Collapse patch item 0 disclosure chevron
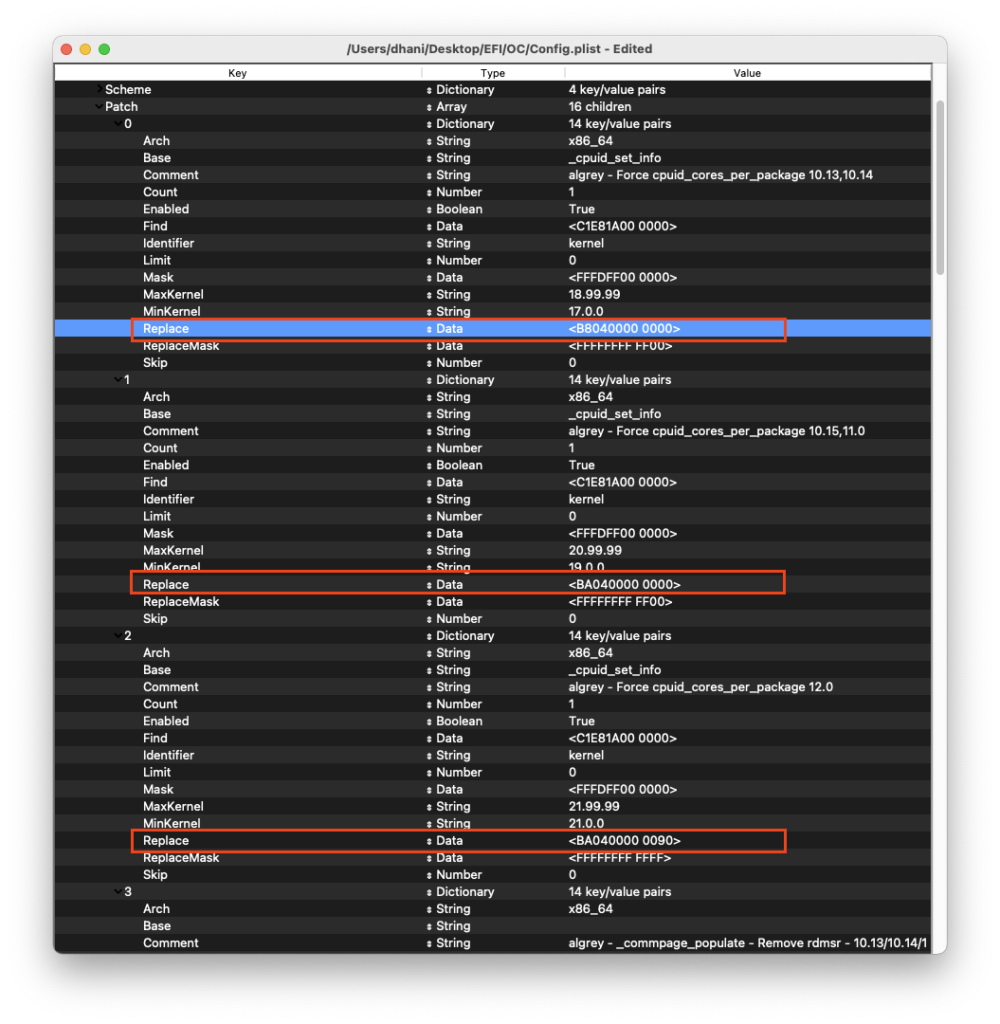Screen dimensions: 1000x1024 click(x=117, y=123)
